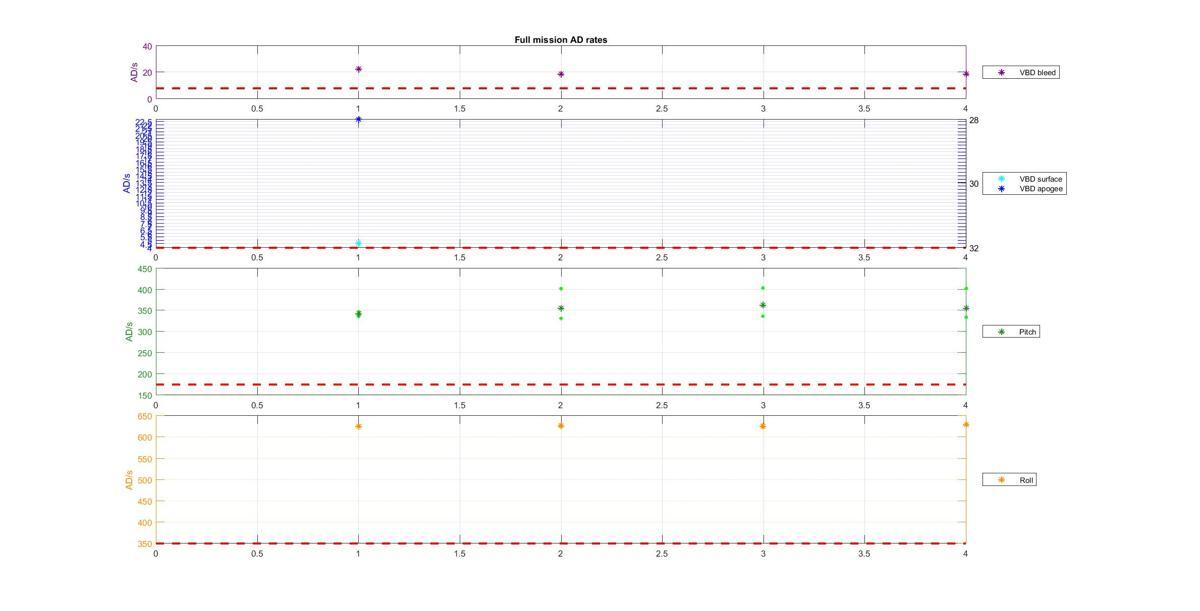Click the orange AD/s label of Roll axes

coord(129,480)
